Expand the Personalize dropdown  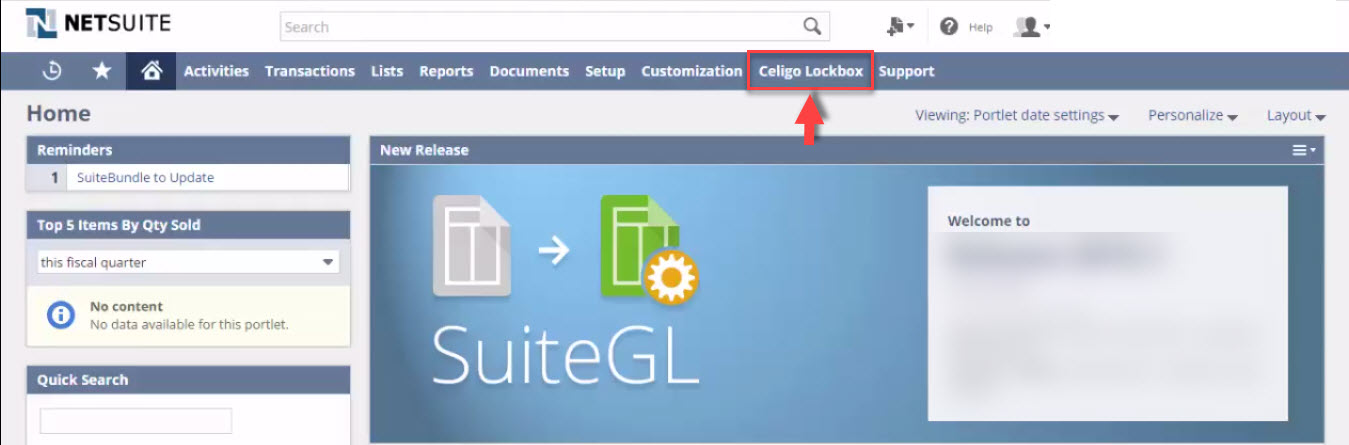tap(1193, 116)
